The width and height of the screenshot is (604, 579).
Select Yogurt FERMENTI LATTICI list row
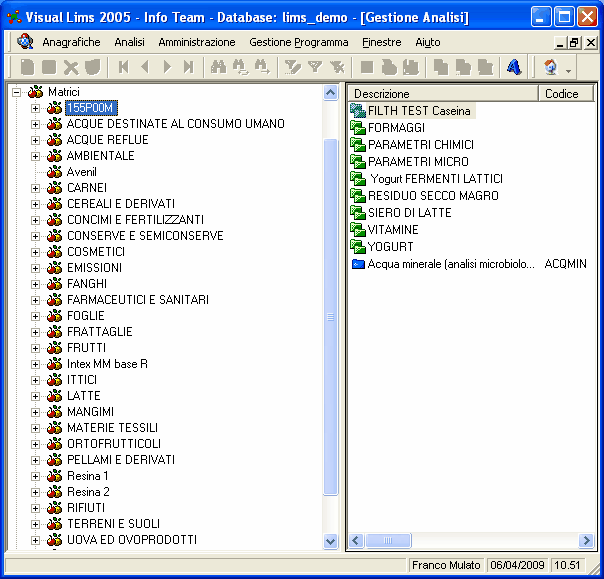(436, 178)
